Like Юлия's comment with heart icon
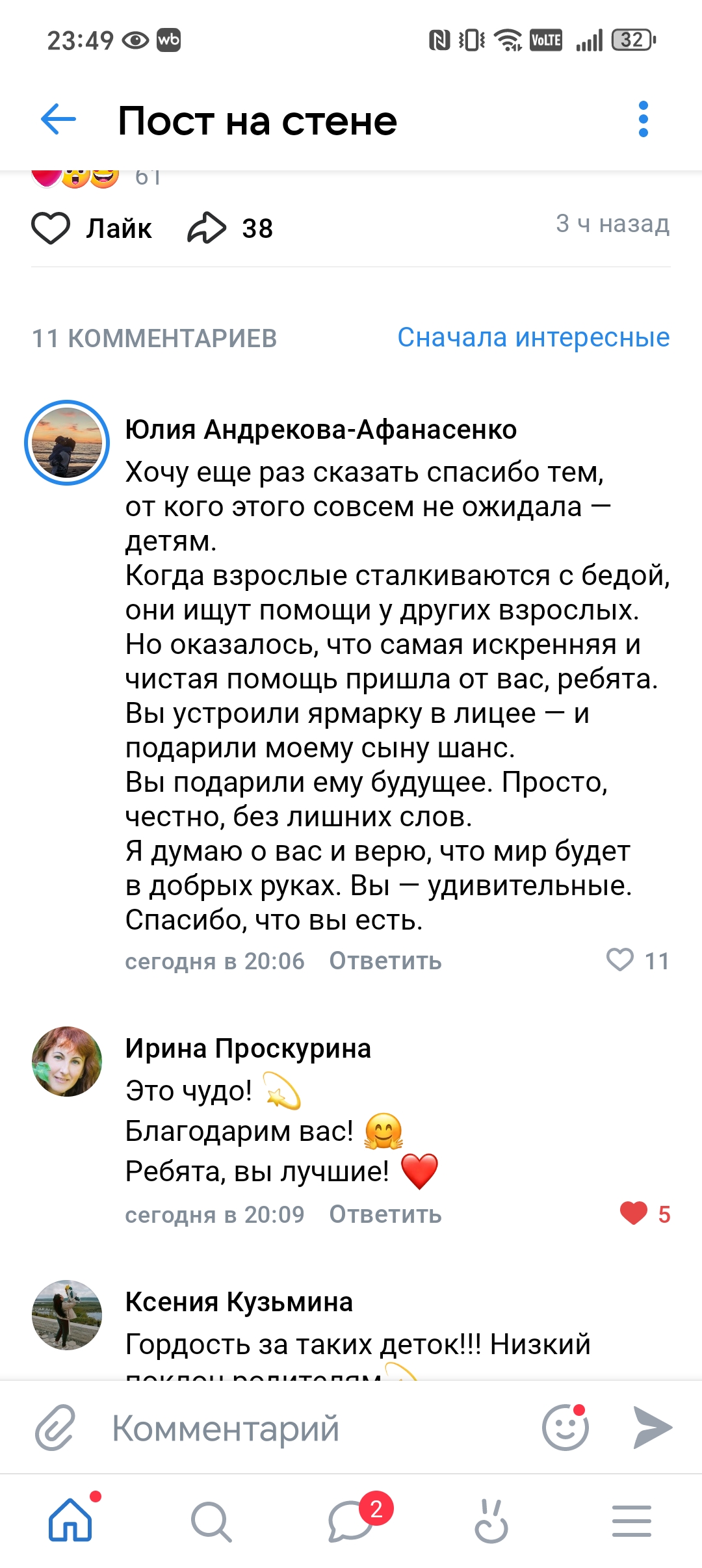The image size is (702, 1568). point(620,960)
